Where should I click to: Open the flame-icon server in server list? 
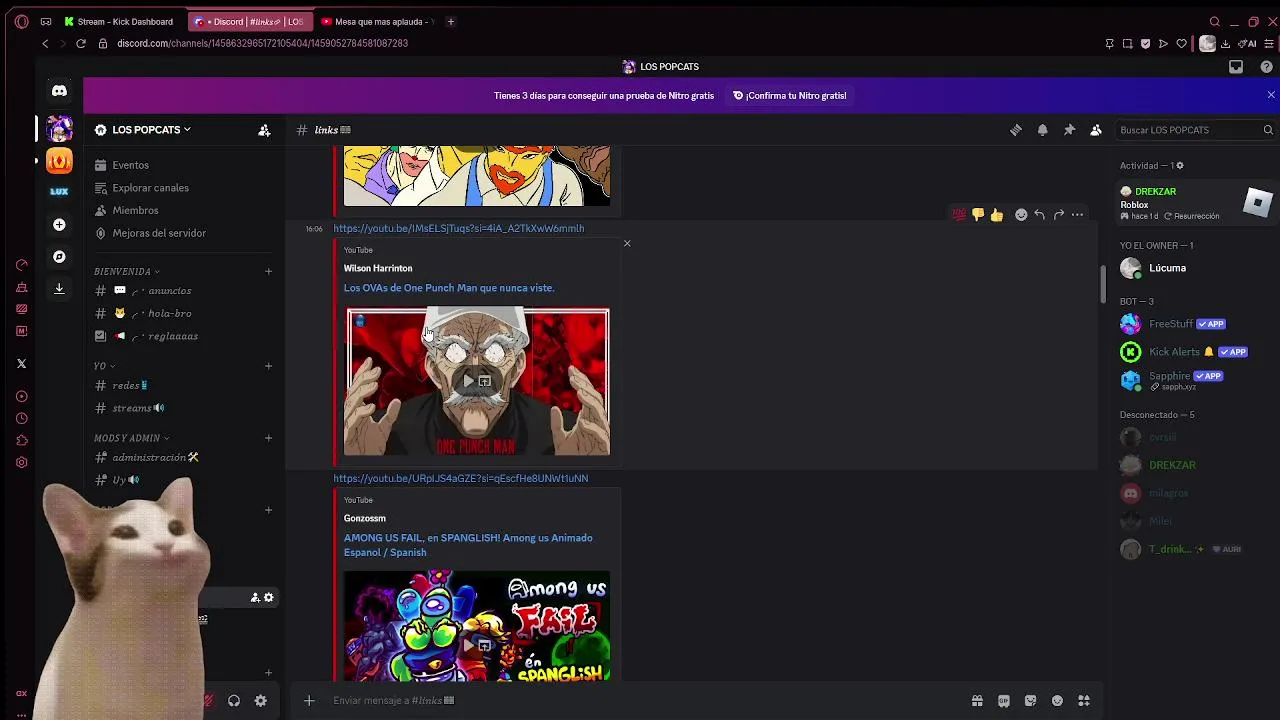click(x=59, y=160)
